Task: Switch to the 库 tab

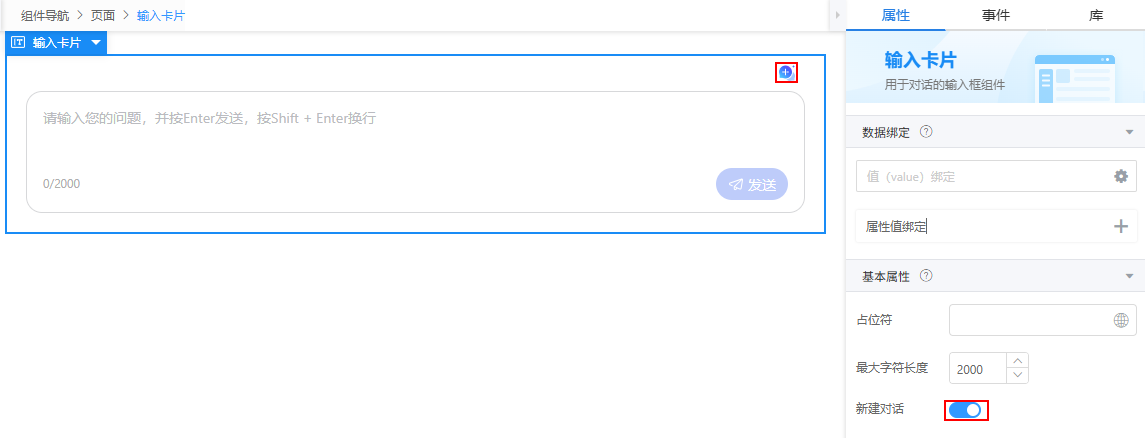Action: [1095, 15]
